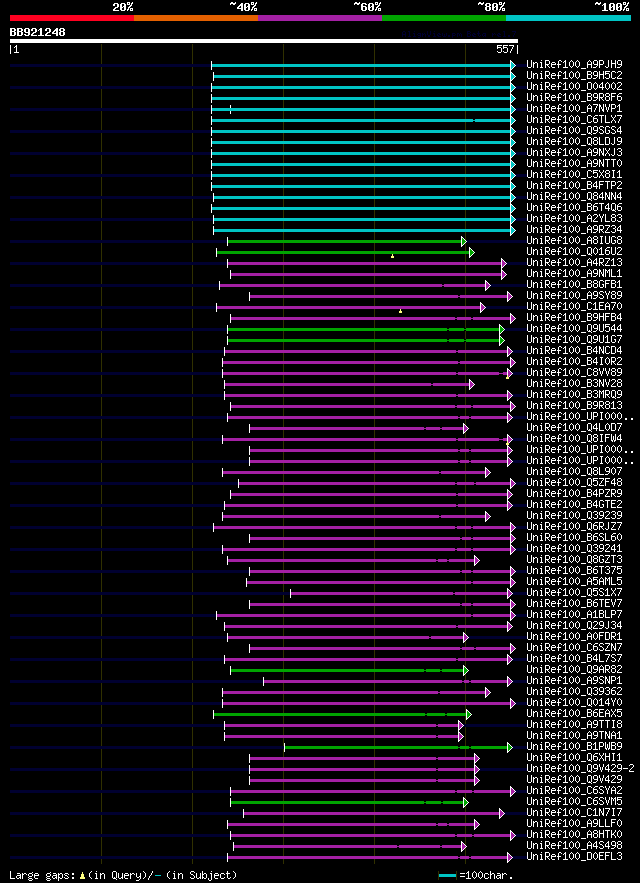Viewport: 640px width, 883px height.
Task: Select the UniRef100_Q6RJZ7 label
Action: pyautogui.click(x=574, y=527)
